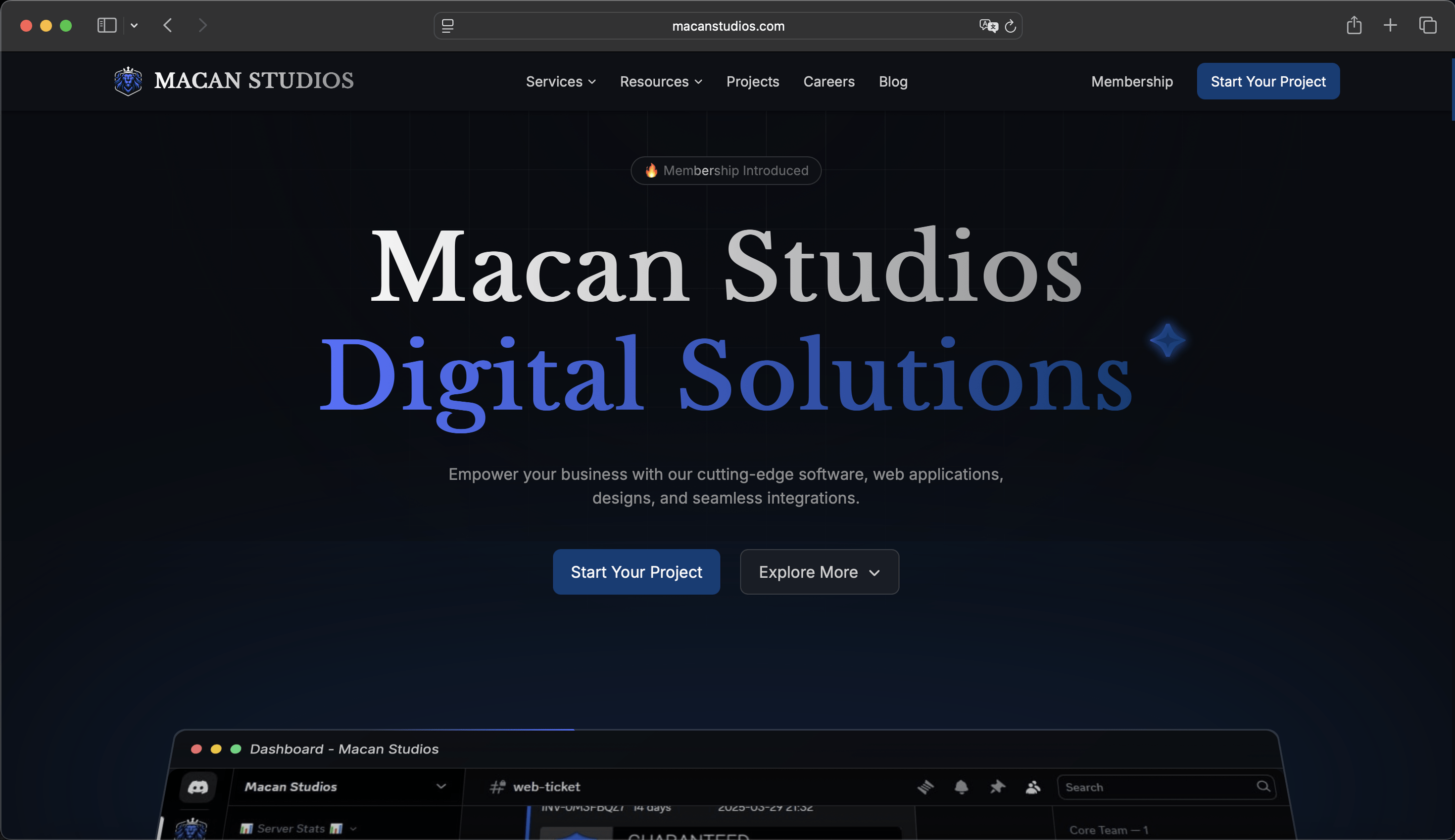The width and height of the screenshot is (1455, 840).
Task: Click the Macan Studios lion logo
Action: 128,81
